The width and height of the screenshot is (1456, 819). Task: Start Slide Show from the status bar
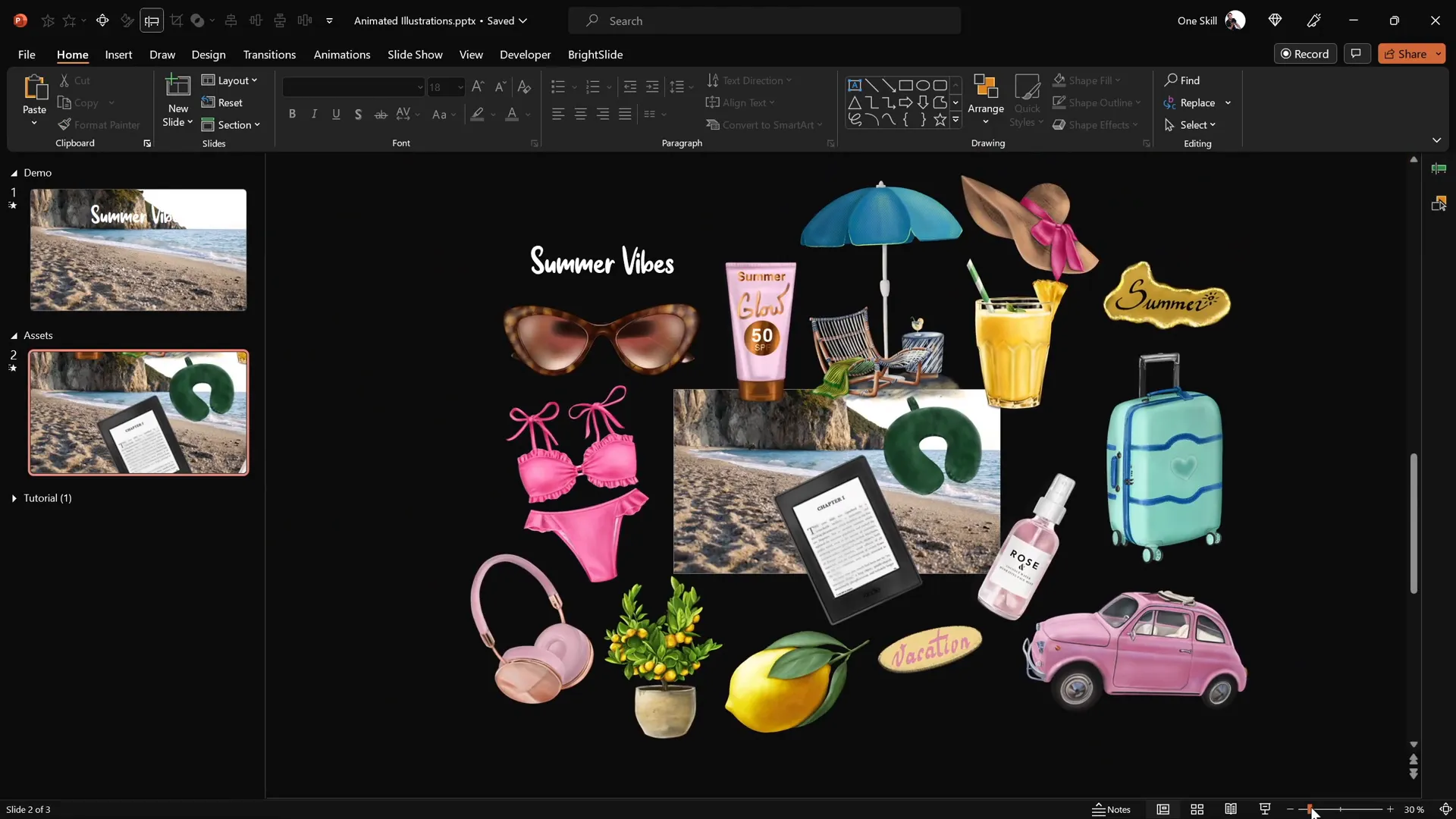1264,809
